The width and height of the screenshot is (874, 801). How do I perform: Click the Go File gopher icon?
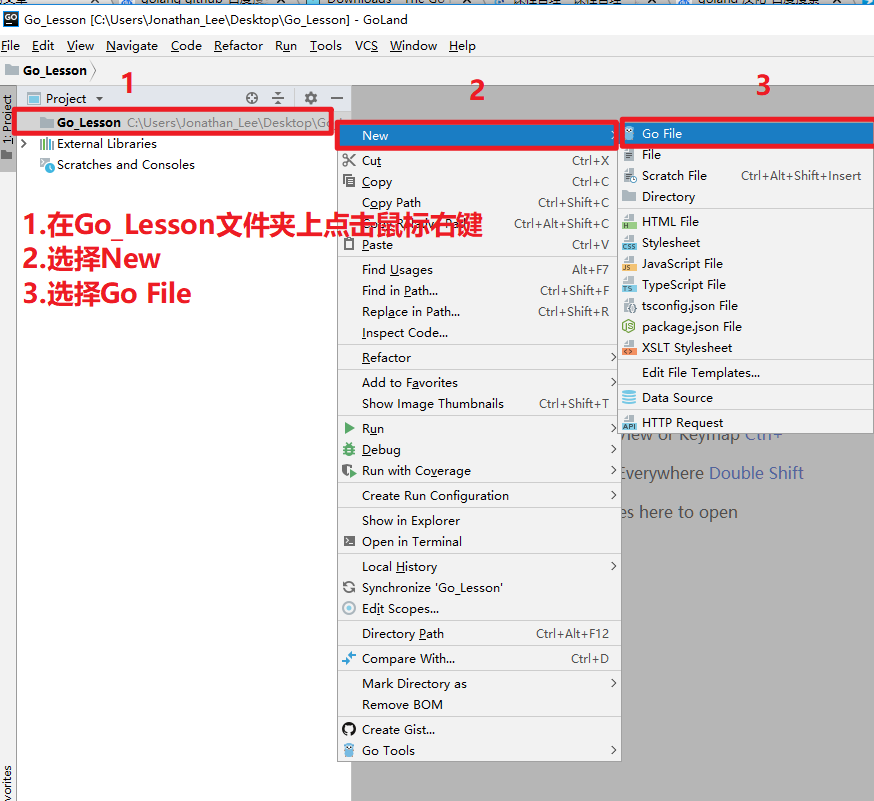[x=629, y=133]
